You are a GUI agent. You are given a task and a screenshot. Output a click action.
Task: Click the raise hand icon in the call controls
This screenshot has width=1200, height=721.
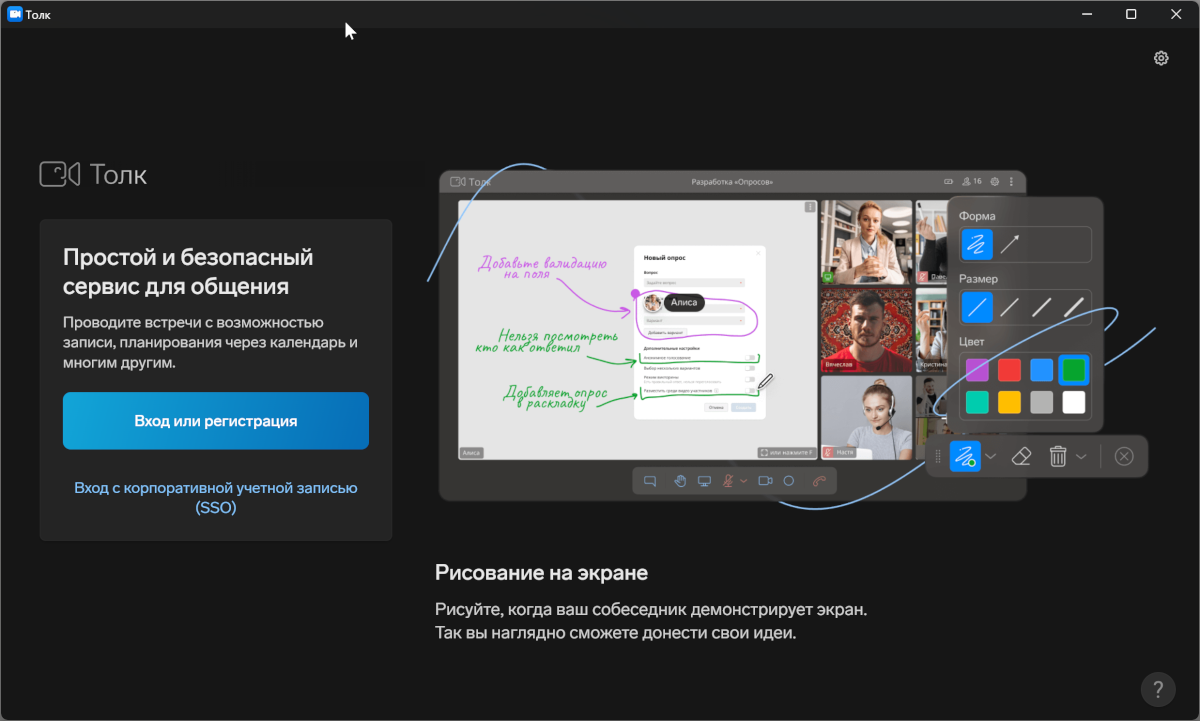pos(680,481)
